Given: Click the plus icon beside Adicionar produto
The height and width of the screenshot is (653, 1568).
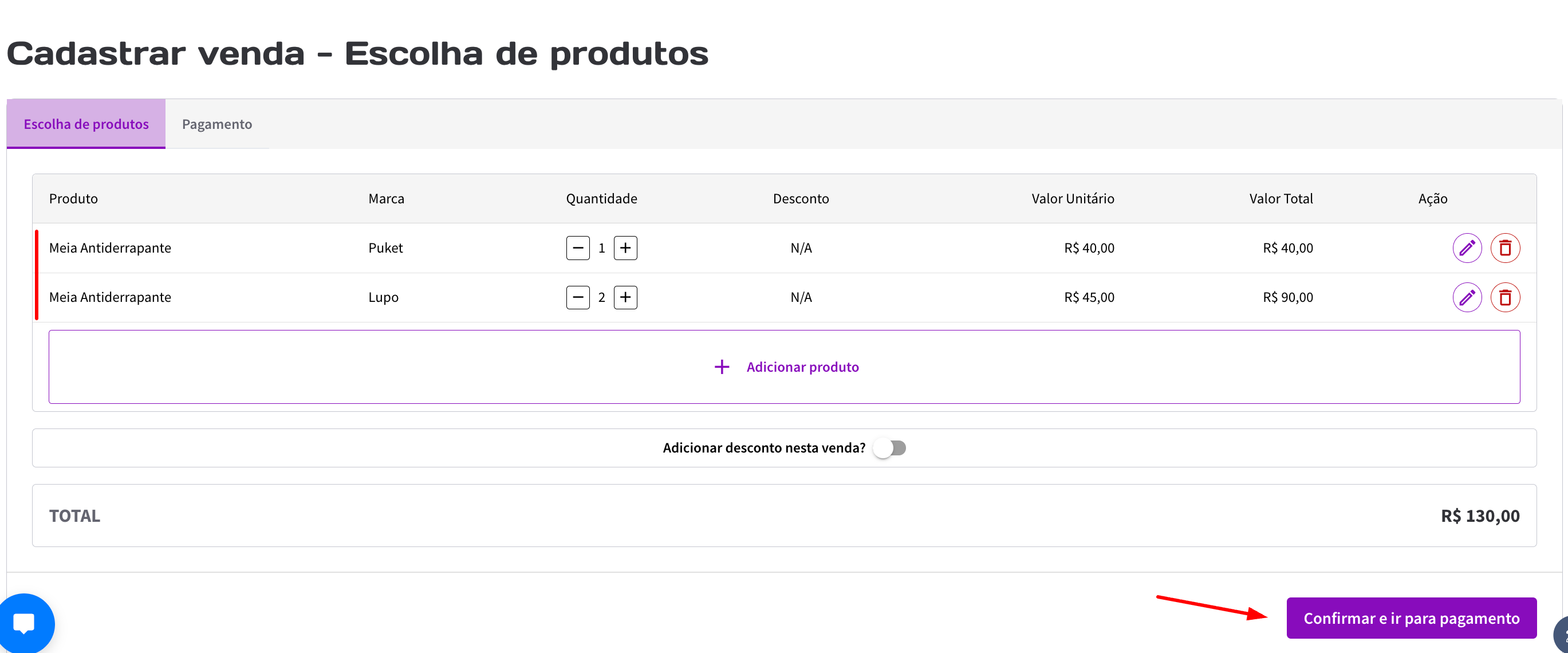Looking at the screenshot, I should [722, 367].
